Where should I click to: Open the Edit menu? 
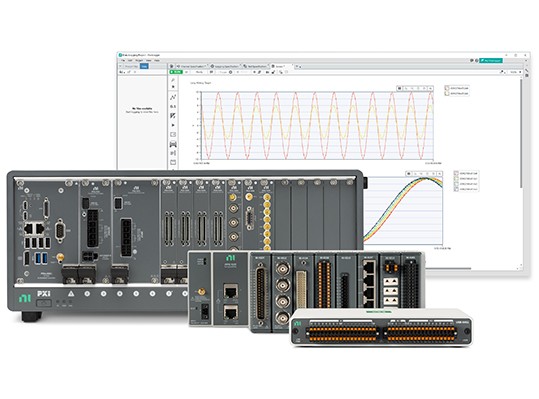(x=130, y=60)
